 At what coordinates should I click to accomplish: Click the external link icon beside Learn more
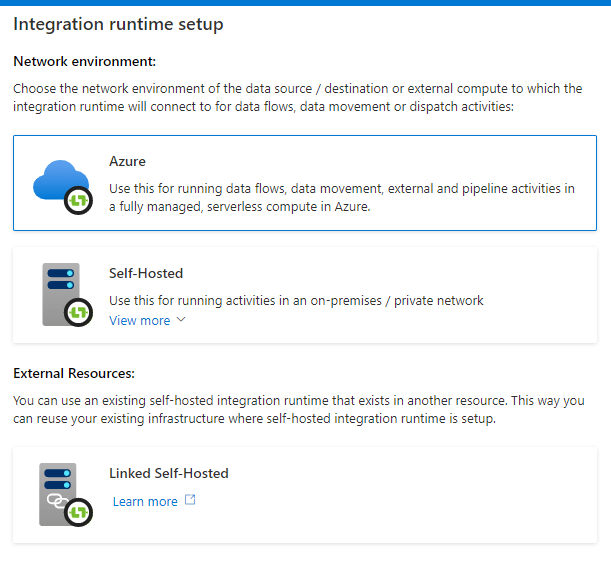coord(190,500)
